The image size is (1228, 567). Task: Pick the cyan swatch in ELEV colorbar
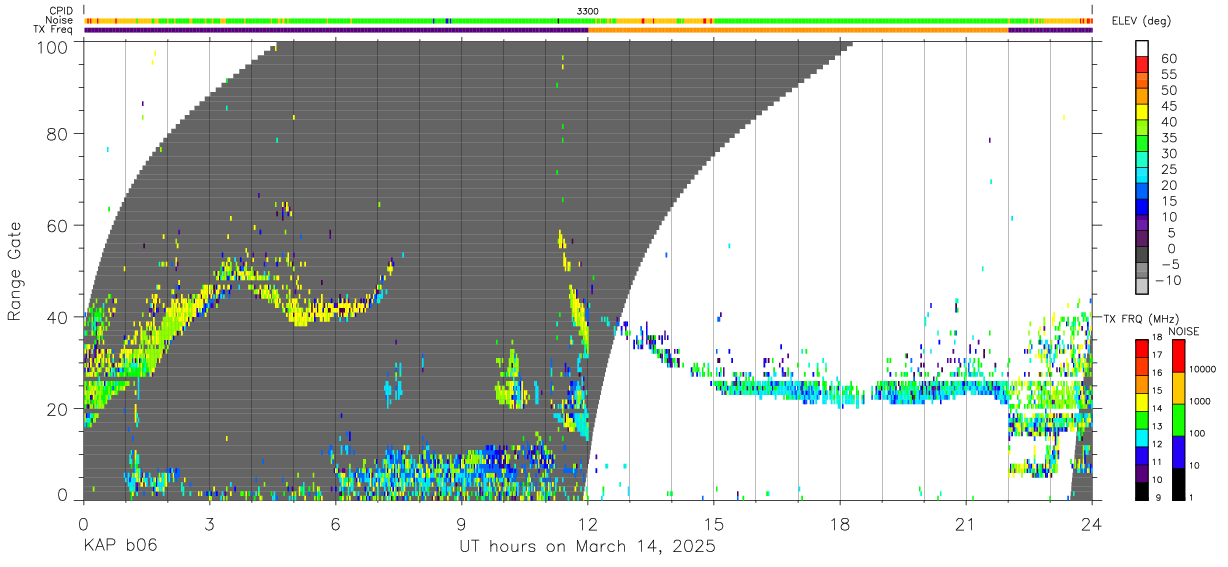(x=1142, y=175)
